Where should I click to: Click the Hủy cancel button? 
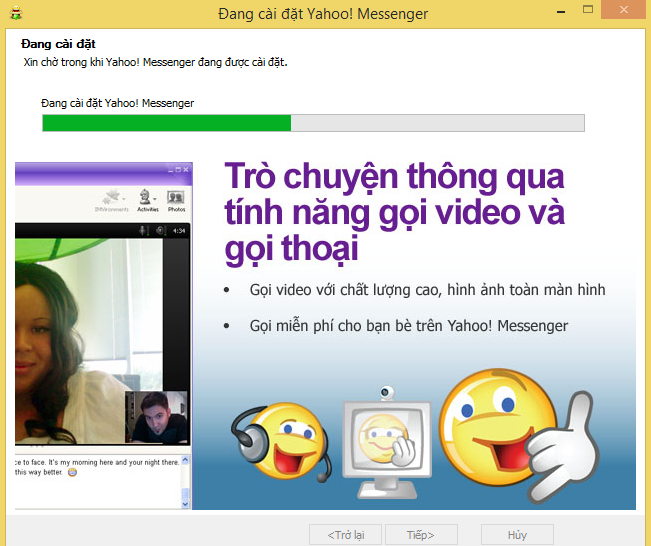pyautogui.click(x=517, y=535)
